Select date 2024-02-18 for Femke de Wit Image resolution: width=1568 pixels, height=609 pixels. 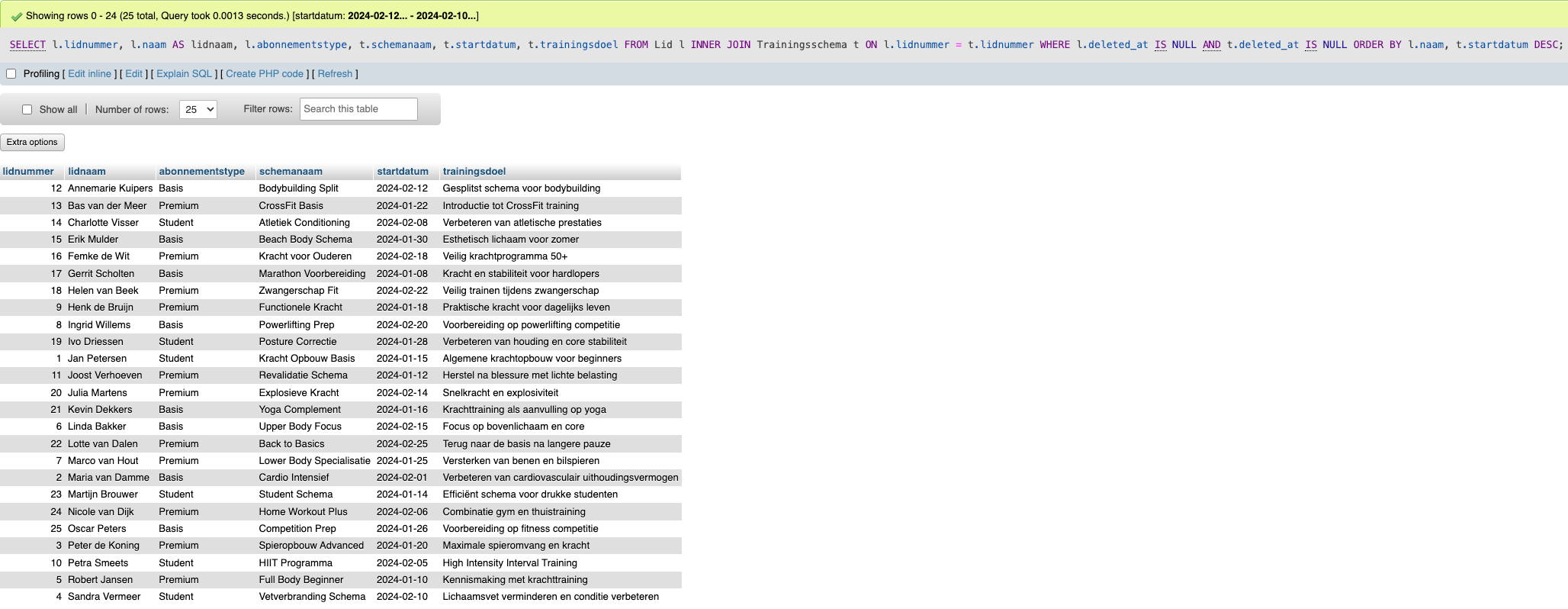tap(406, 256)
